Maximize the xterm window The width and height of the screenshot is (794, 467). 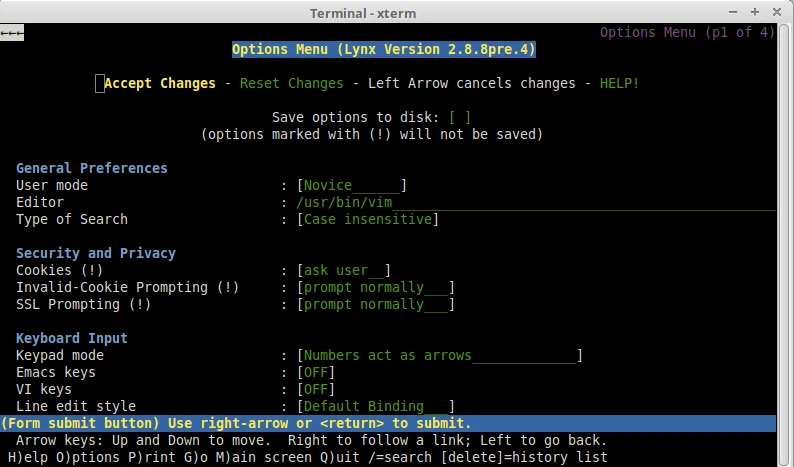coord(755,12)
